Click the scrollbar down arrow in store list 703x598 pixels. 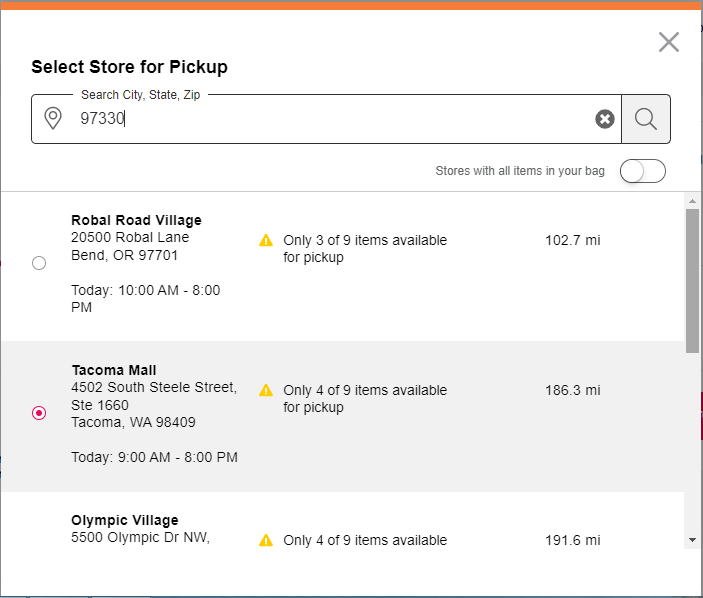(x=693, y=540)
